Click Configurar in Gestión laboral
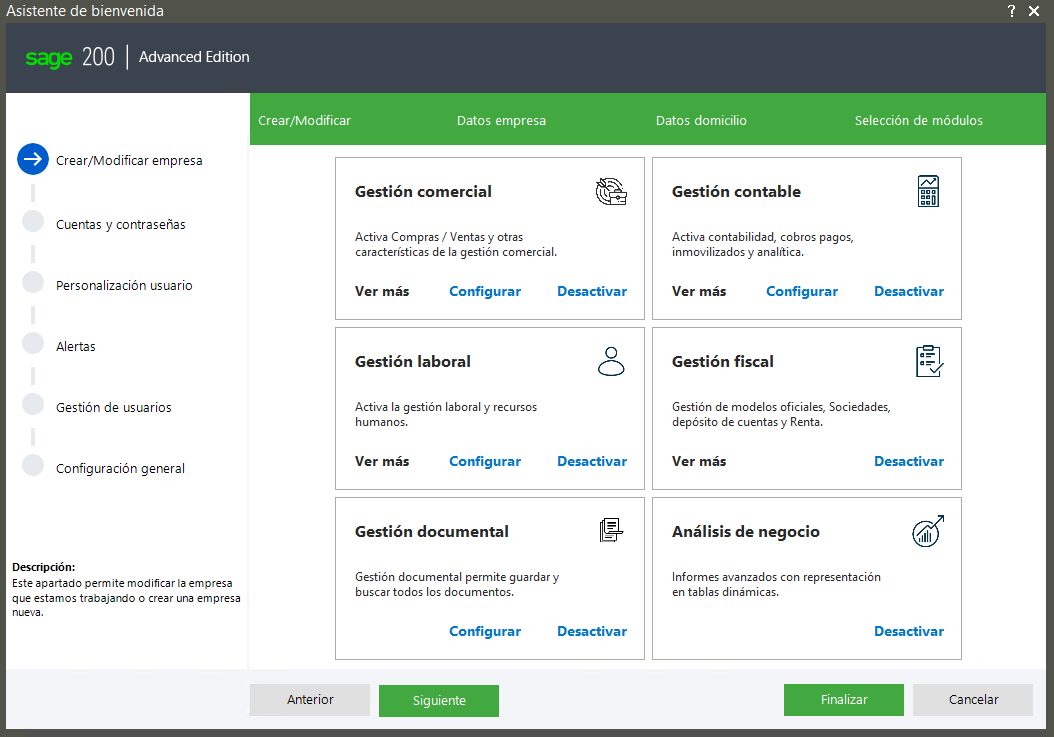The height and width of the screenshot is (737, 1054). tap(485, 461)
